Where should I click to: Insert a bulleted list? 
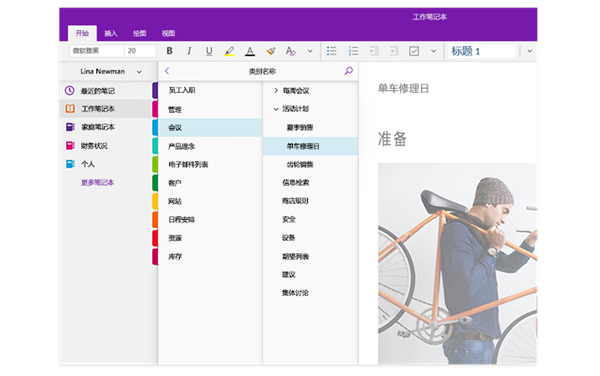click(332, 51)
